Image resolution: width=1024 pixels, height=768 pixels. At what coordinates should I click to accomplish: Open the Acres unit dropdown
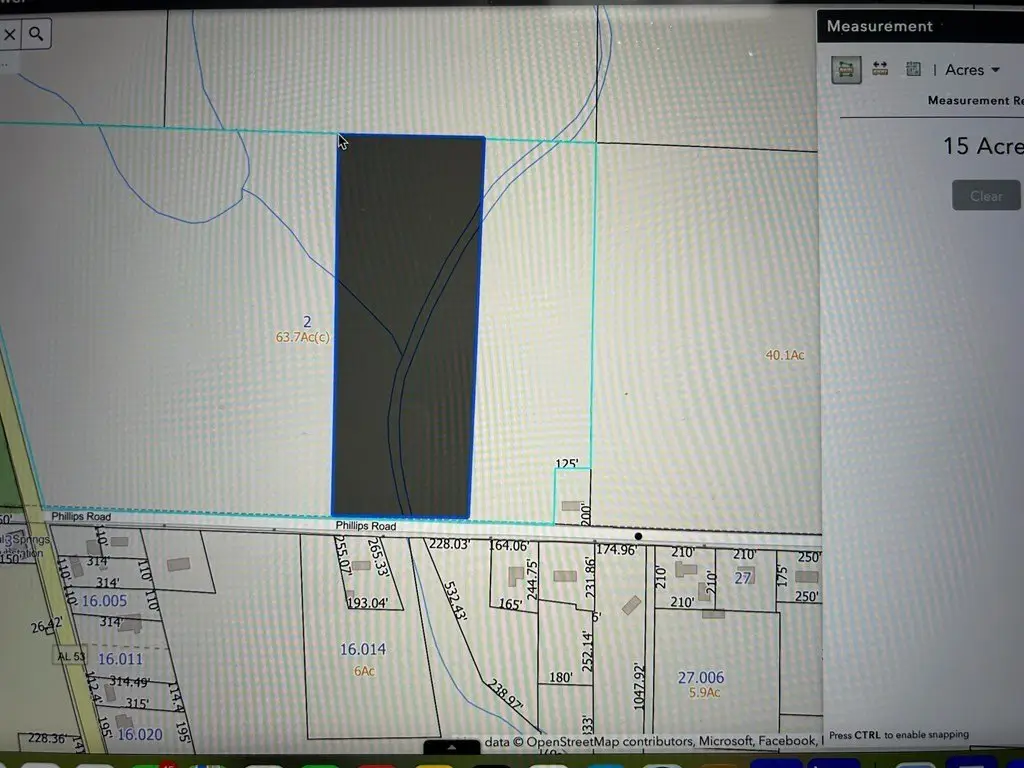(x=972, y=70)
